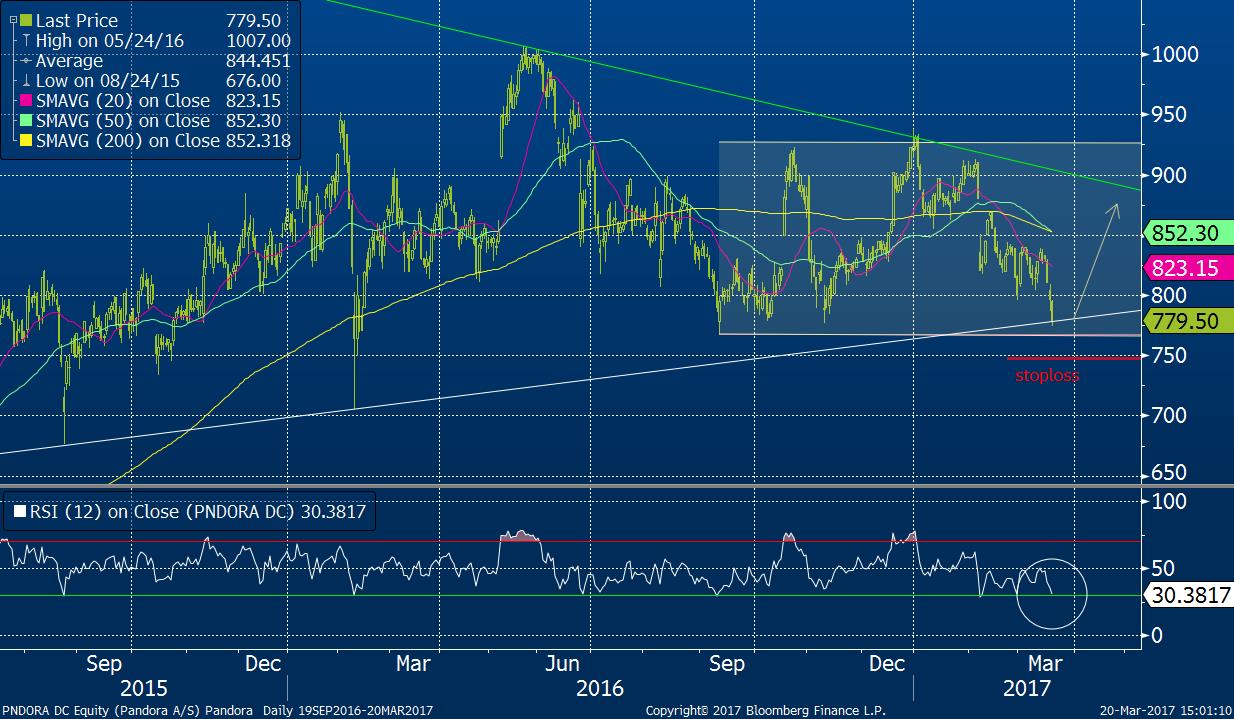Click the Last Price legend color swatch
Viewport: 1234px width, 719px height.
coord(25,21)
